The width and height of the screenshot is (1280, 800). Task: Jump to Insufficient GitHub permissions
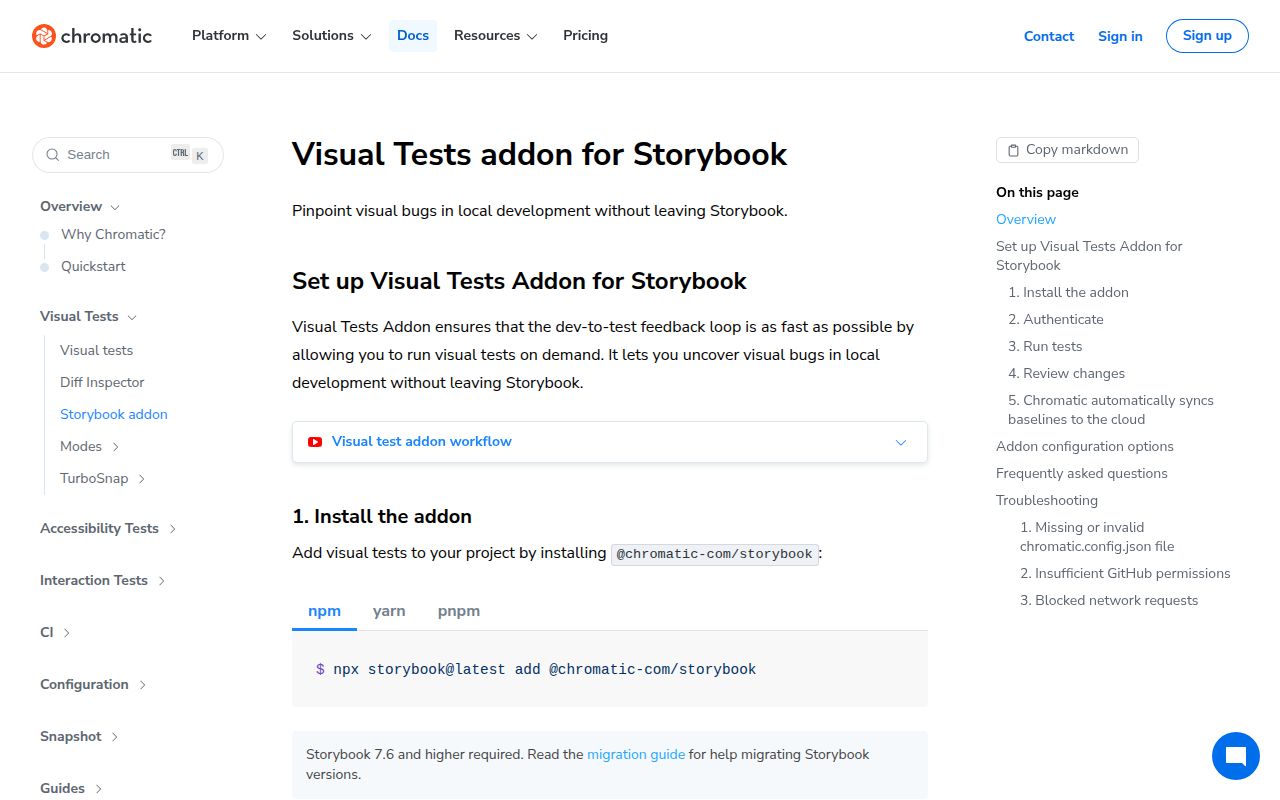1125,574
